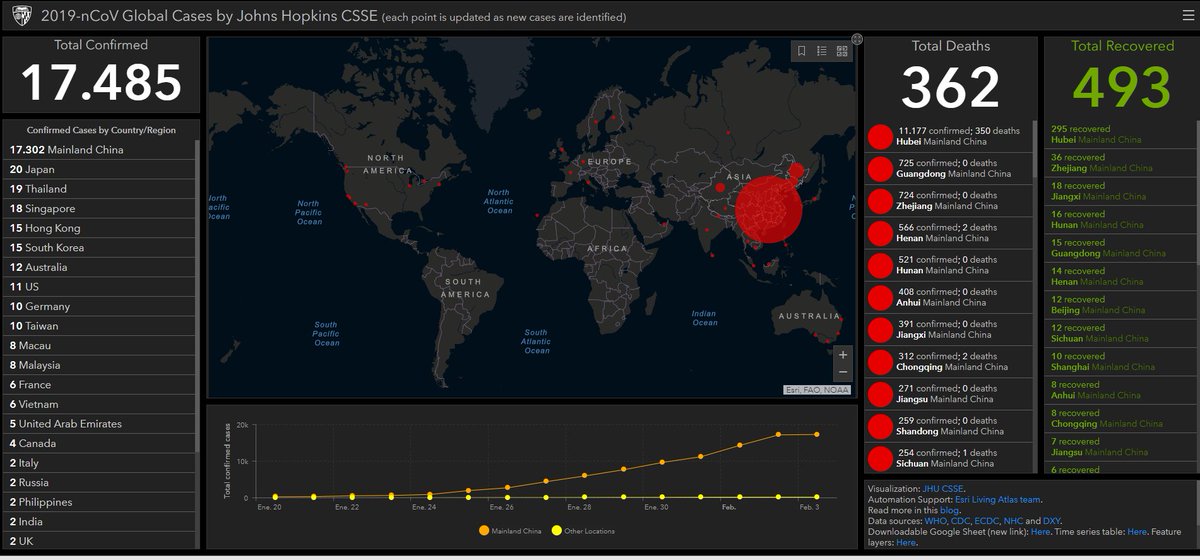Image resolution: width=1200 pixels, height=560 pixels.
Task: Select Germany in the country list
Action: click(98, 306)
